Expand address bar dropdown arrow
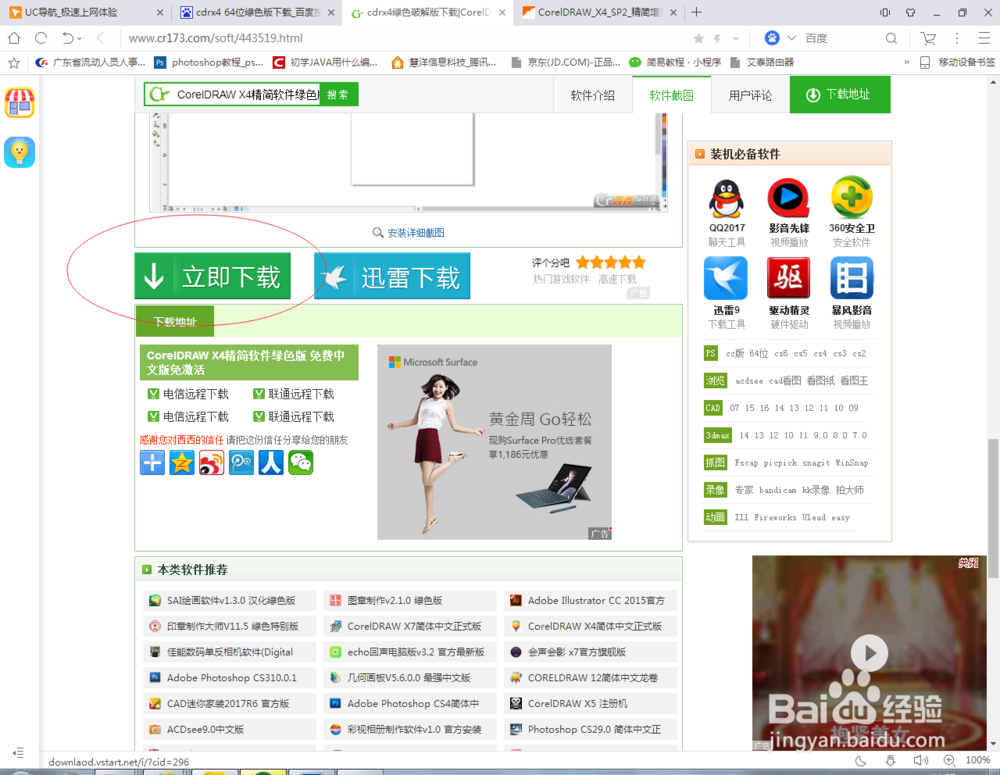This screenshot has height=775, width=1000. pyautogui.click(x=735, y=39)
